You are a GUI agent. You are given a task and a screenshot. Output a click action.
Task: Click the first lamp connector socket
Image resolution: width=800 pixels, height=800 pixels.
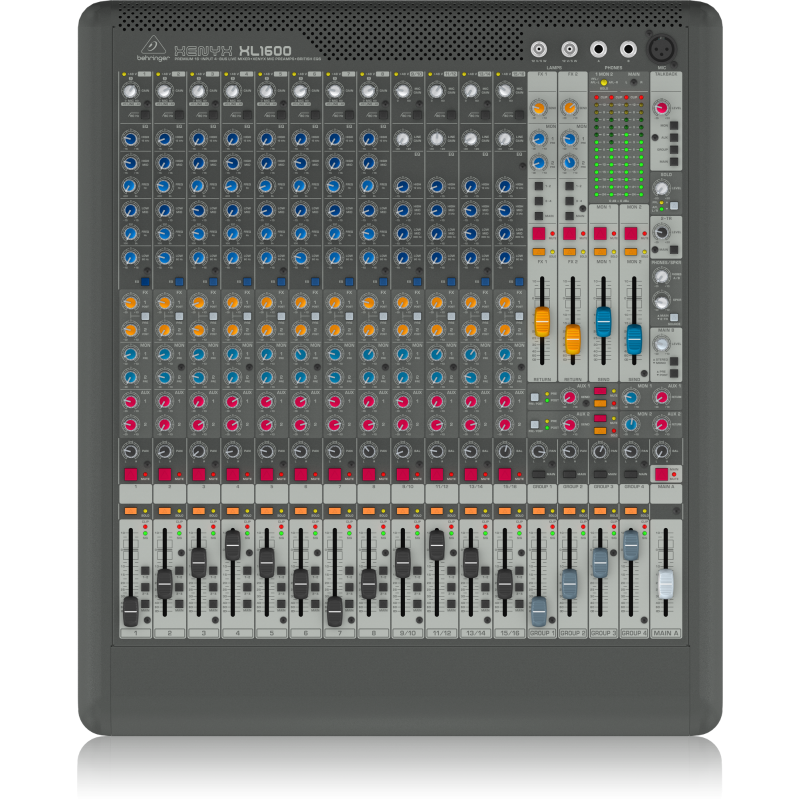(x=540, y=47)
